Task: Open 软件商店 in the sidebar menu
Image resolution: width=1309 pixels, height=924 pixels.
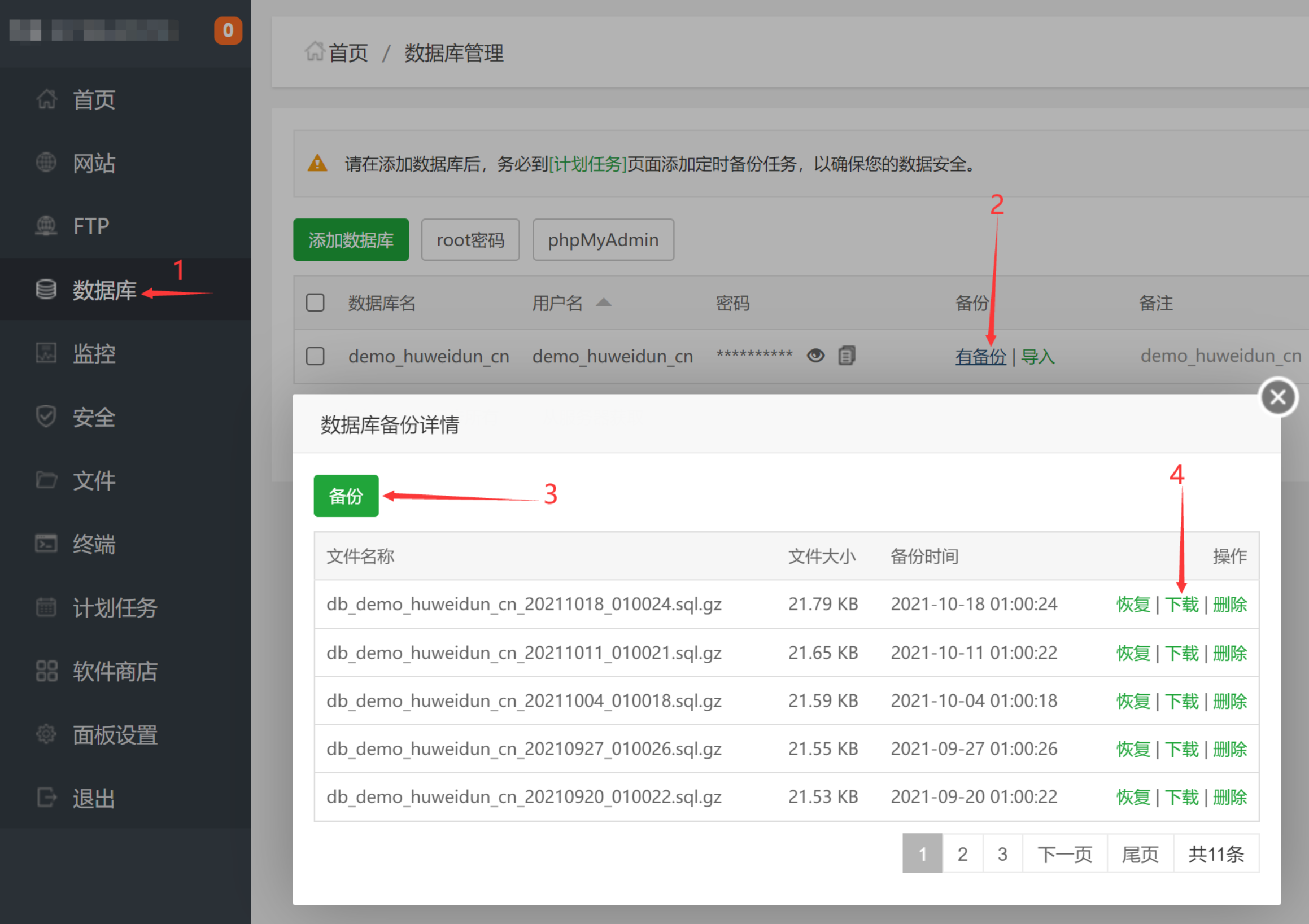Action: pyautogui.click(x=115, y=672)
